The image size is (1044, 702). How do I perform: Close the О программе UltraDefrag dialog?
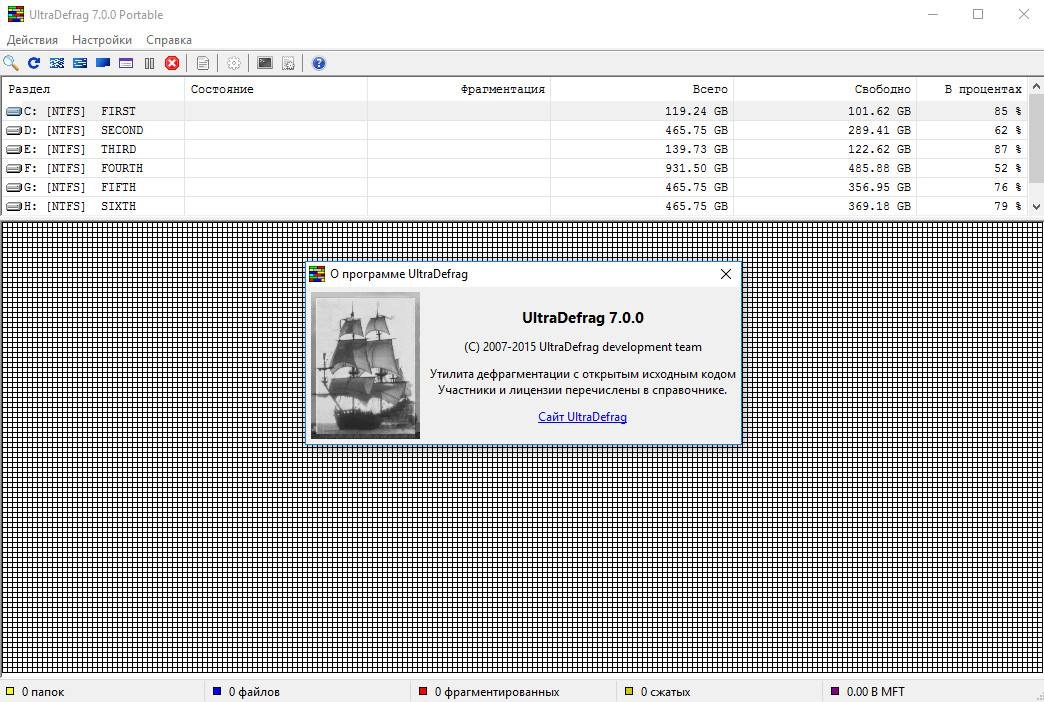[726, 274]
